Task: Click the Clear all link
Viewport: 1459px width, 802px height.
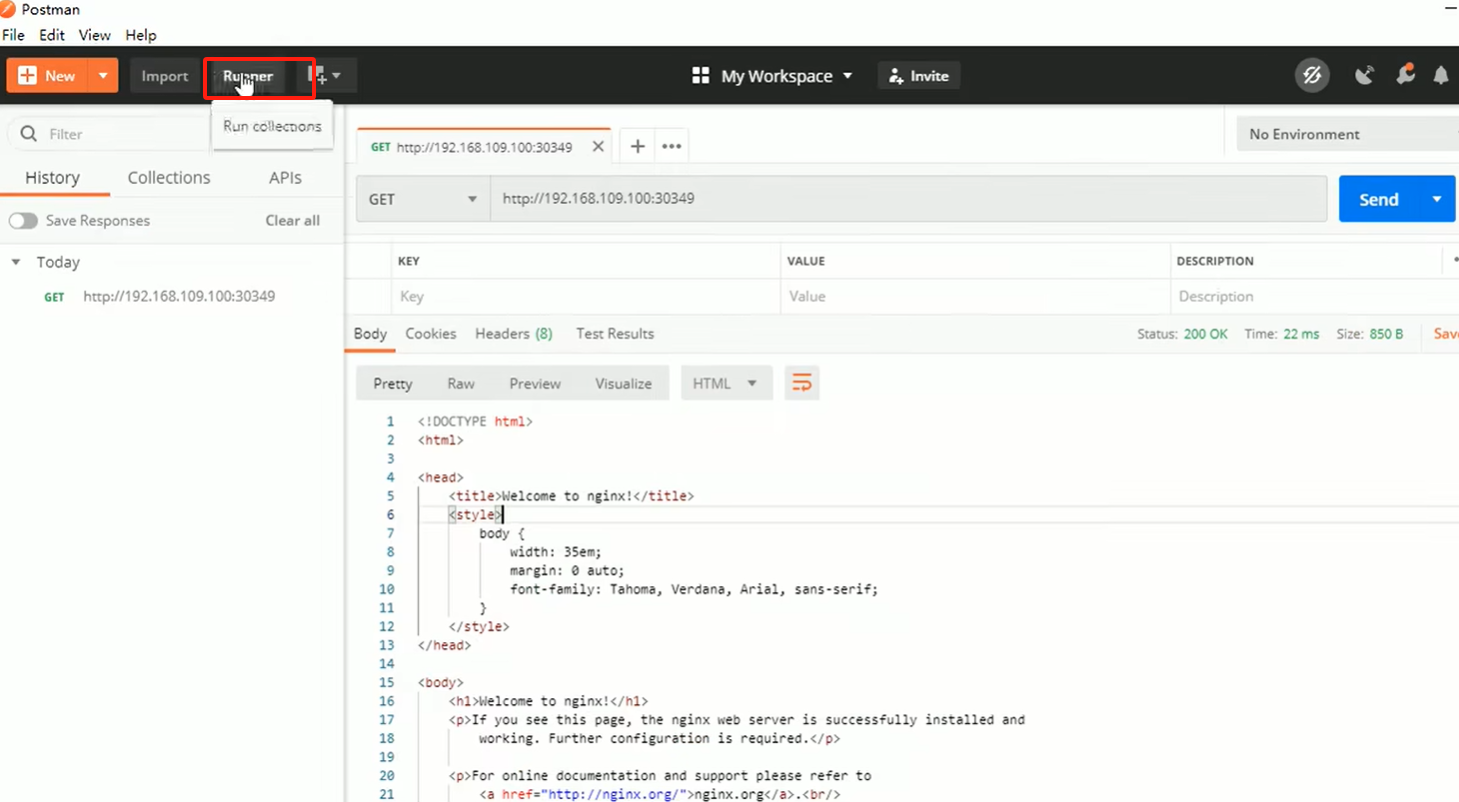Action: 293,221
